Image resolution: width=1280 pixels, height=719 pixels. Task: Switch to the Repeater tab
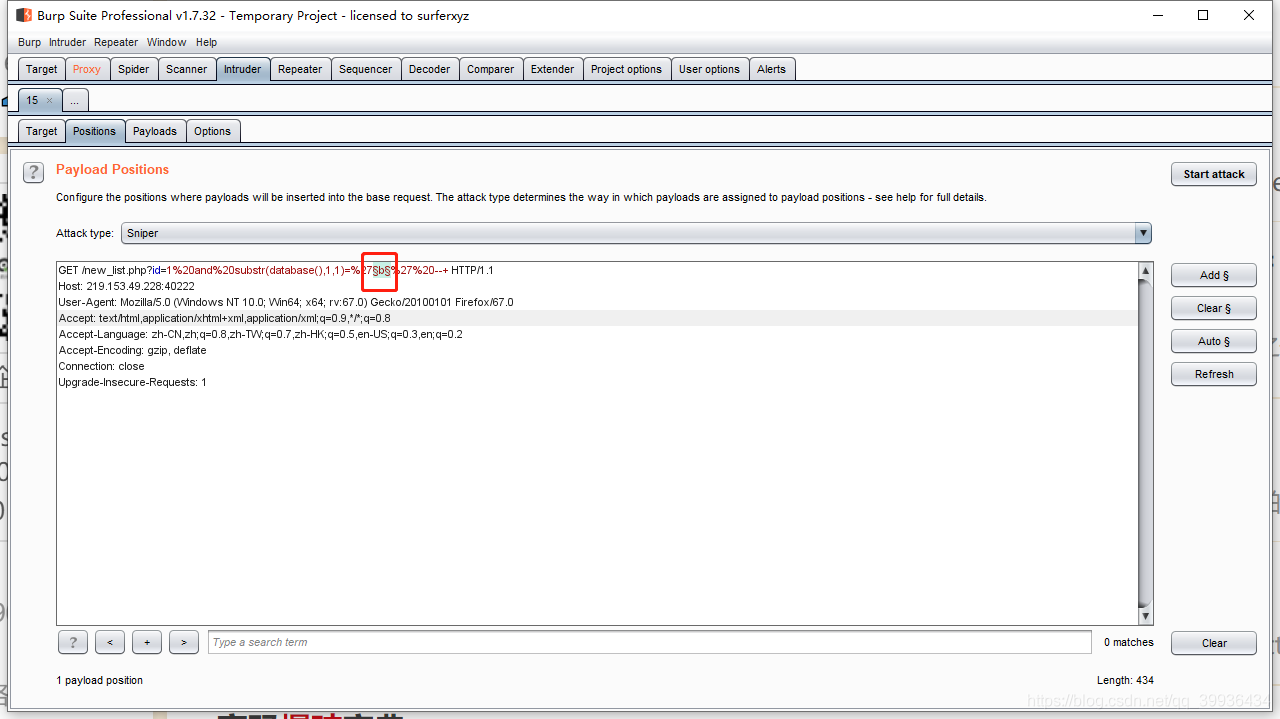pyautogui.click(x=300, y=69)
